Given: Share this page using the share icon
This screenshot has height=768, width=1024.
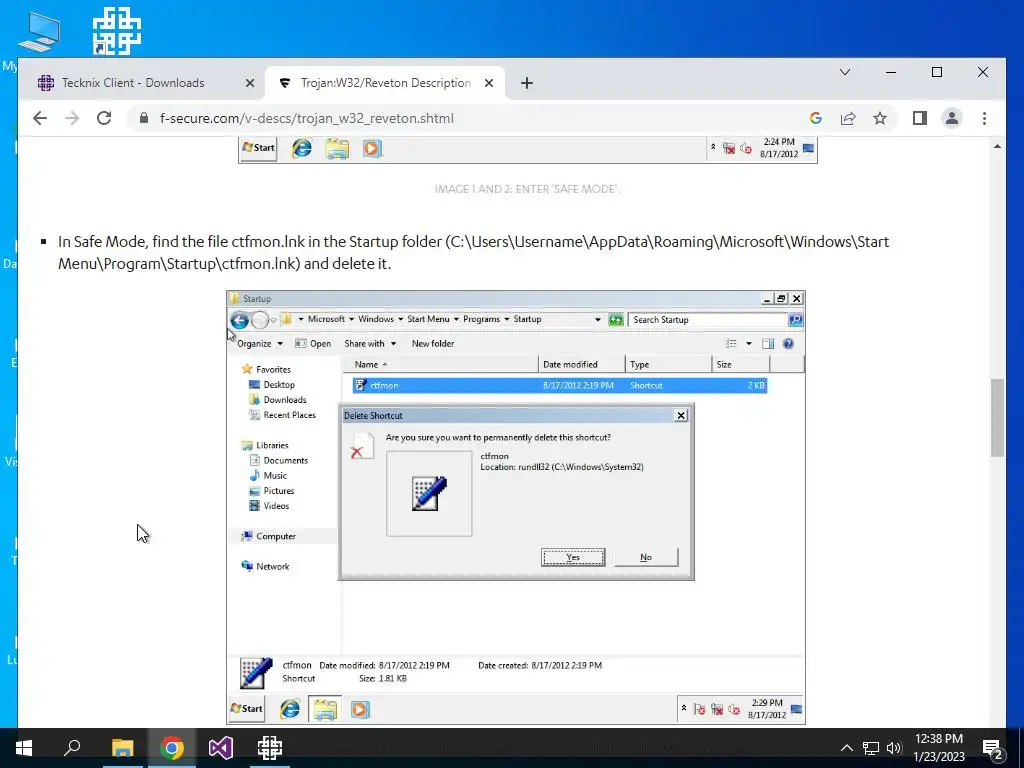Looking at the screenshot, I should point(848,118).
